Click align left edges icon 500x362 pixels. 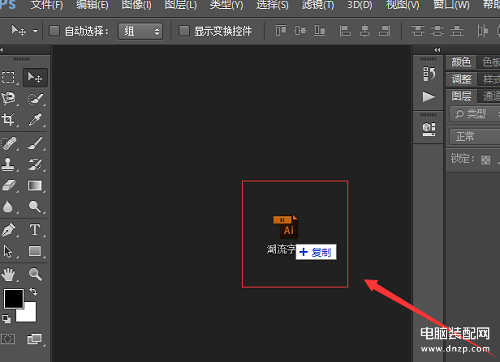pos(345,31)
